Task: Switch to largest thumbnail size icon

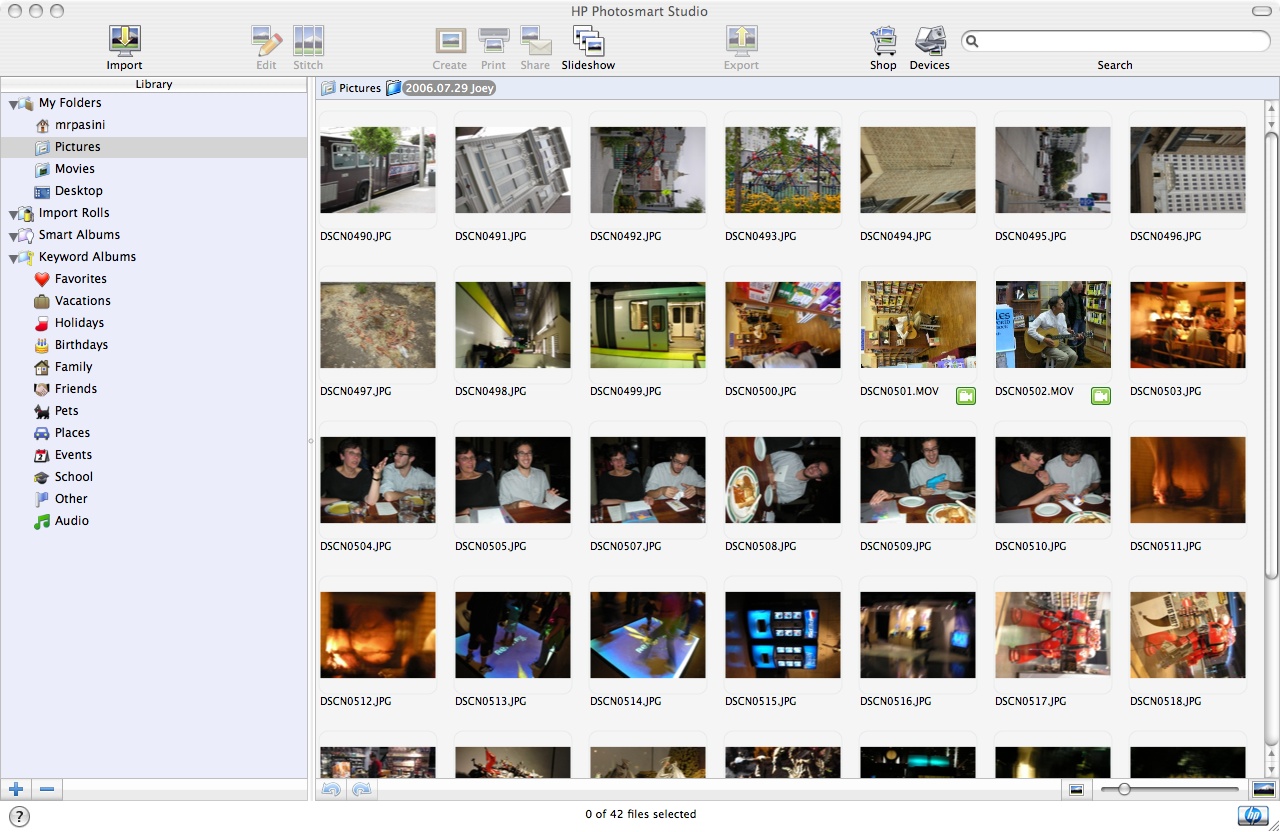Action: (1262, 790)
